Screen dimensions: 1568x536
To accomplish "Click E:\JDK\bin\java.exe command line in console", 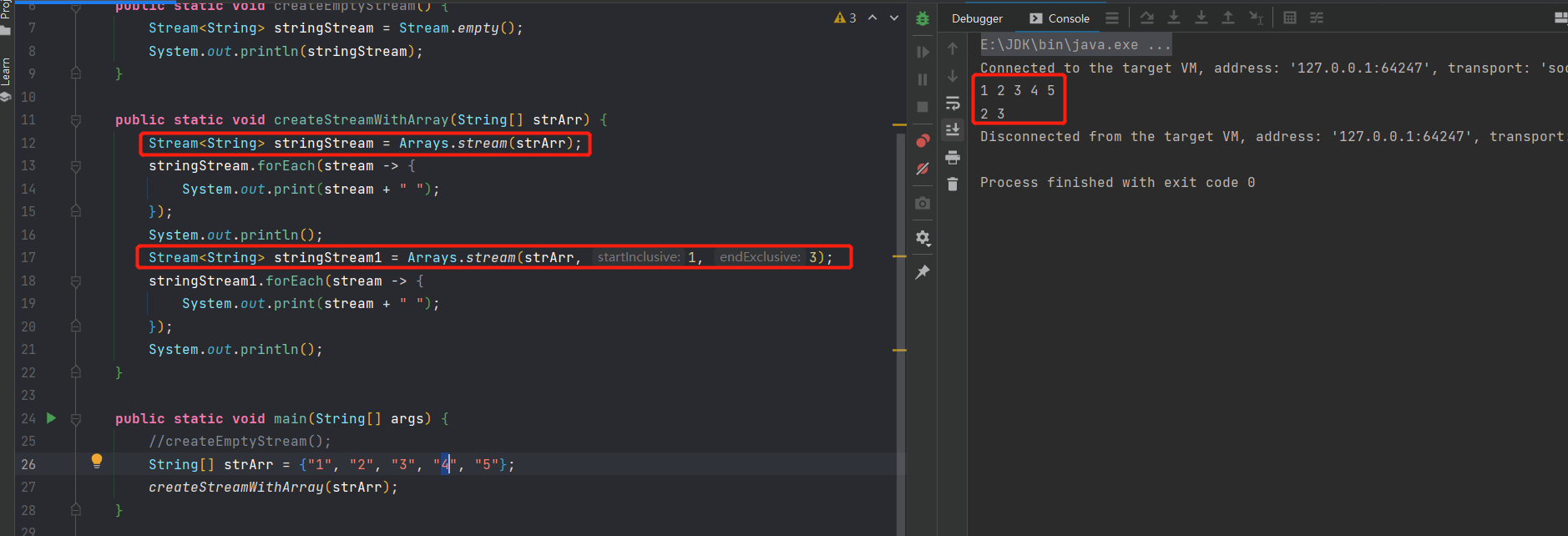I will pos(1075,44).
